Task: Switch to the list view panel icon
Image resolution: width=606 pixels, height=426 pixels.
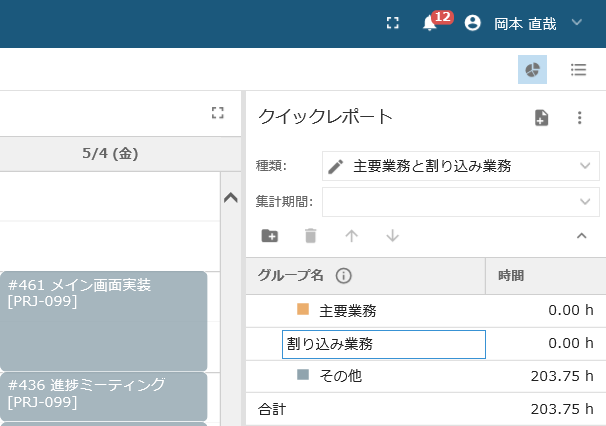Action: click(578, 70)
